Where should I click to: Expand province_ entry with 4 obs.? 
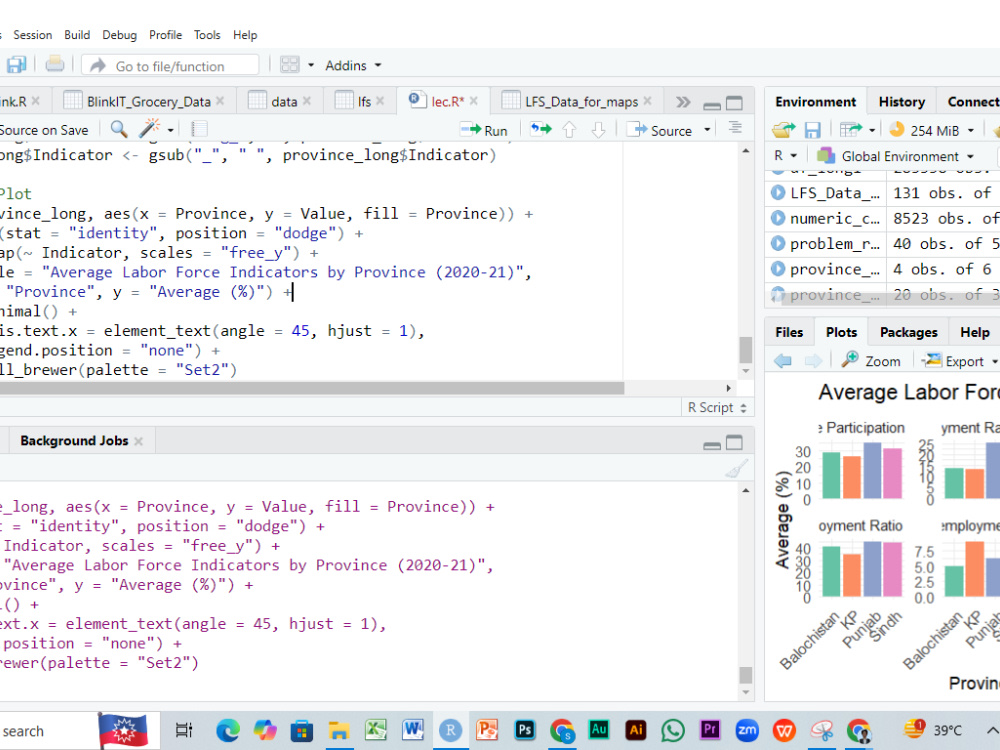tap(777, 269)
